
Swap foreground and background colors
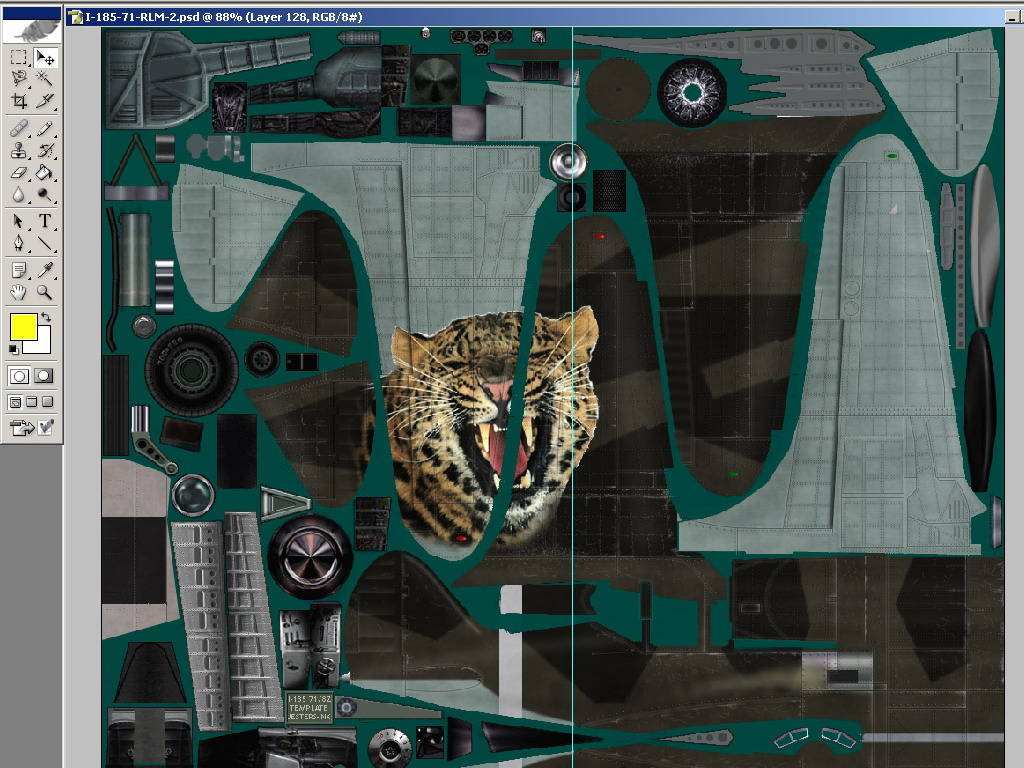pyautogui.click(x=46, y=317)
